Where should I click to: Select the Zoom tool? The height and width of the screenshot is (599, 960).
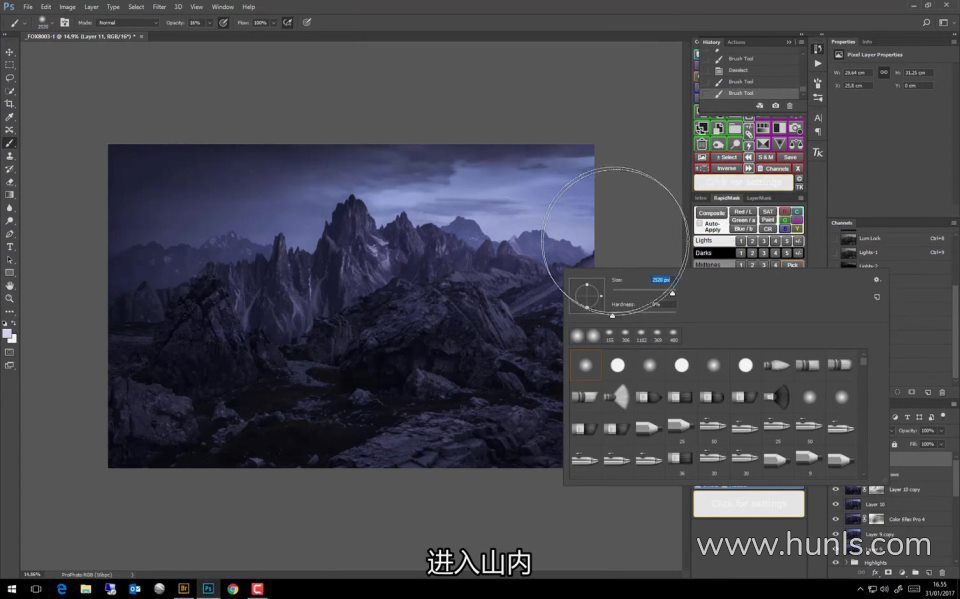[9, 298]
